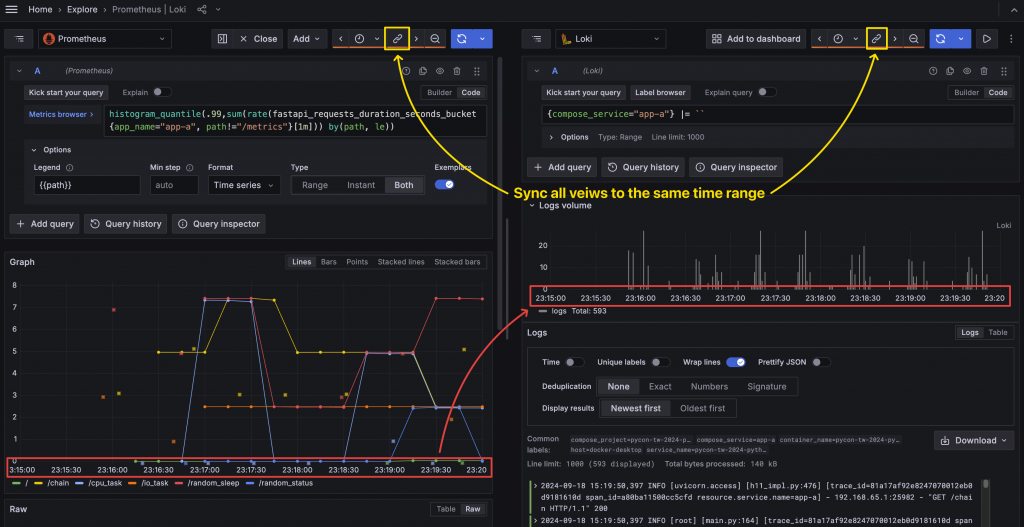This screenshot has height=527, width=1024.
Task: Open the Prometheus data source picker
Action: click(105, 39)
